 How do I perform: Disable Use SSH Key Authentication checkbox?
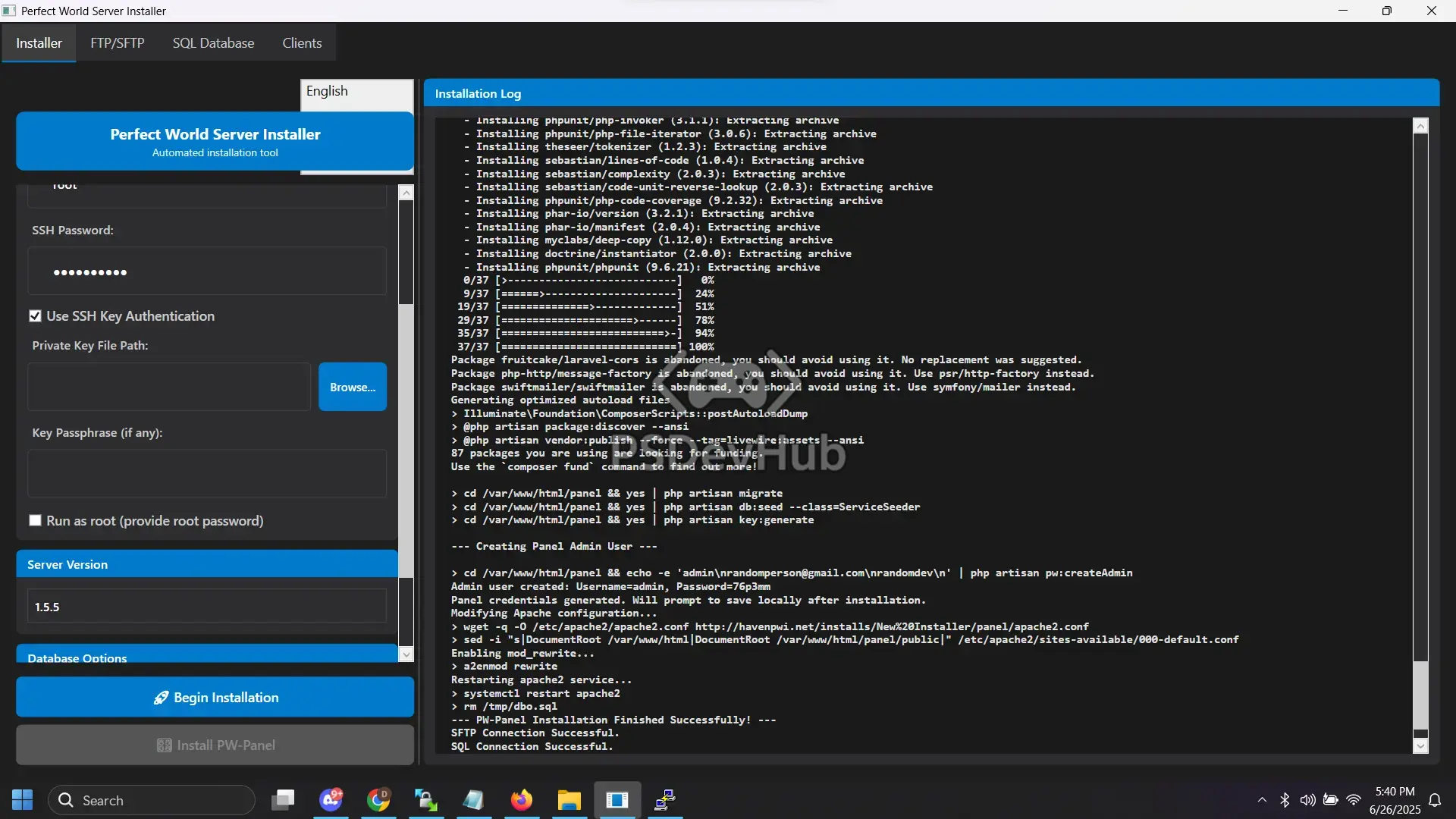pos(35,316)
